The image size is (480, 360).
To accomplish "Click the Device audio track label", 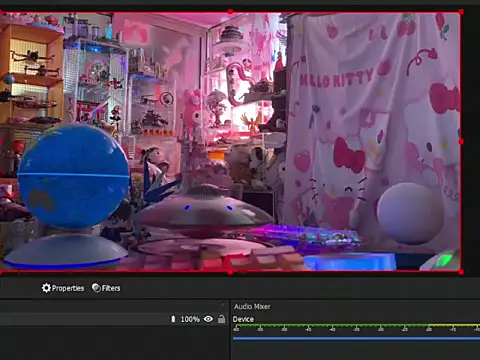I will [243, 319].
